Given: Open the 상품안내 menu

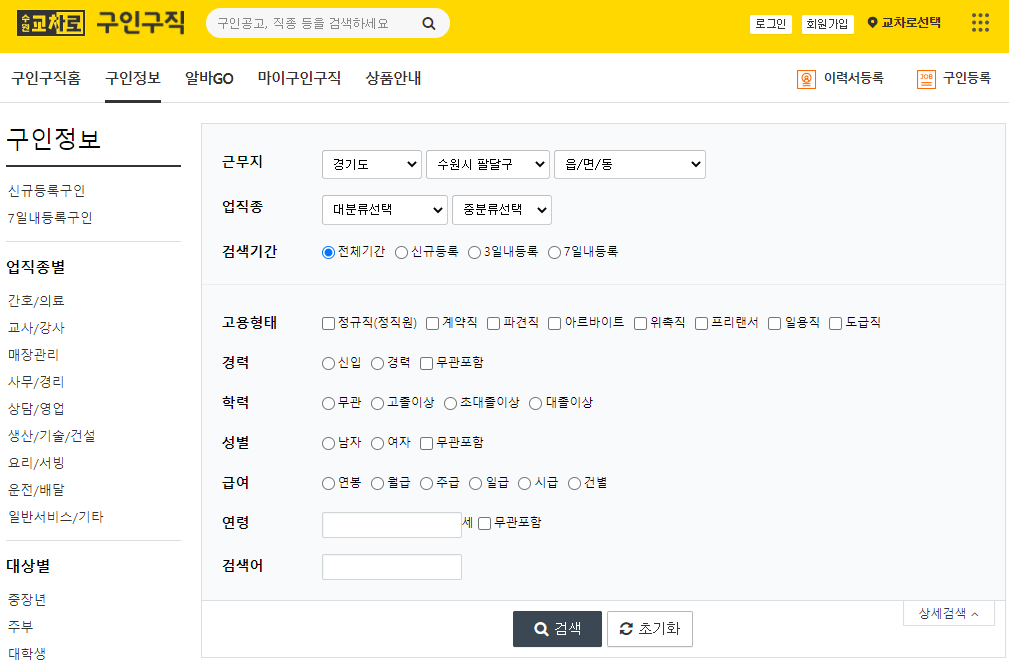Looking at the screenshot, I should pyautogui.click(x=394, y=77).
